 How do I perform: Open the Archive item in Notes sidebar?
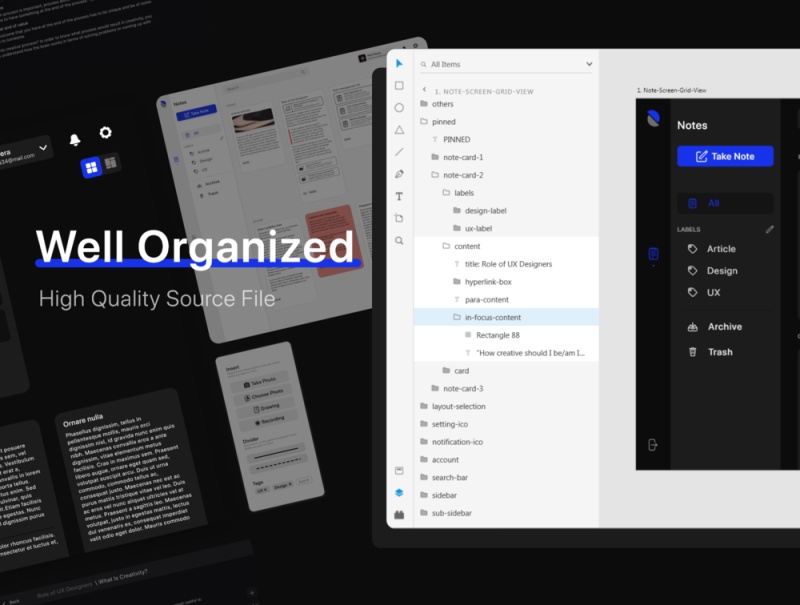point(724,327)
